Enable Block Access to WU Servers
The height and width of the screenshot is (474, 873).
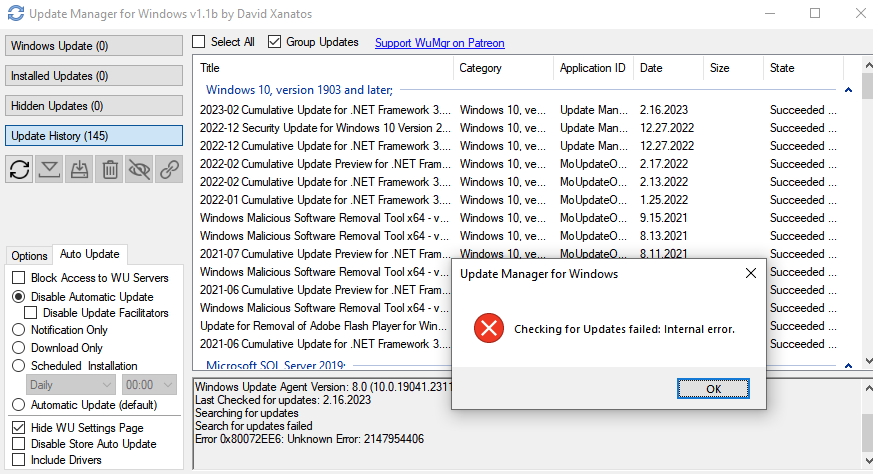tap(18, 277)
